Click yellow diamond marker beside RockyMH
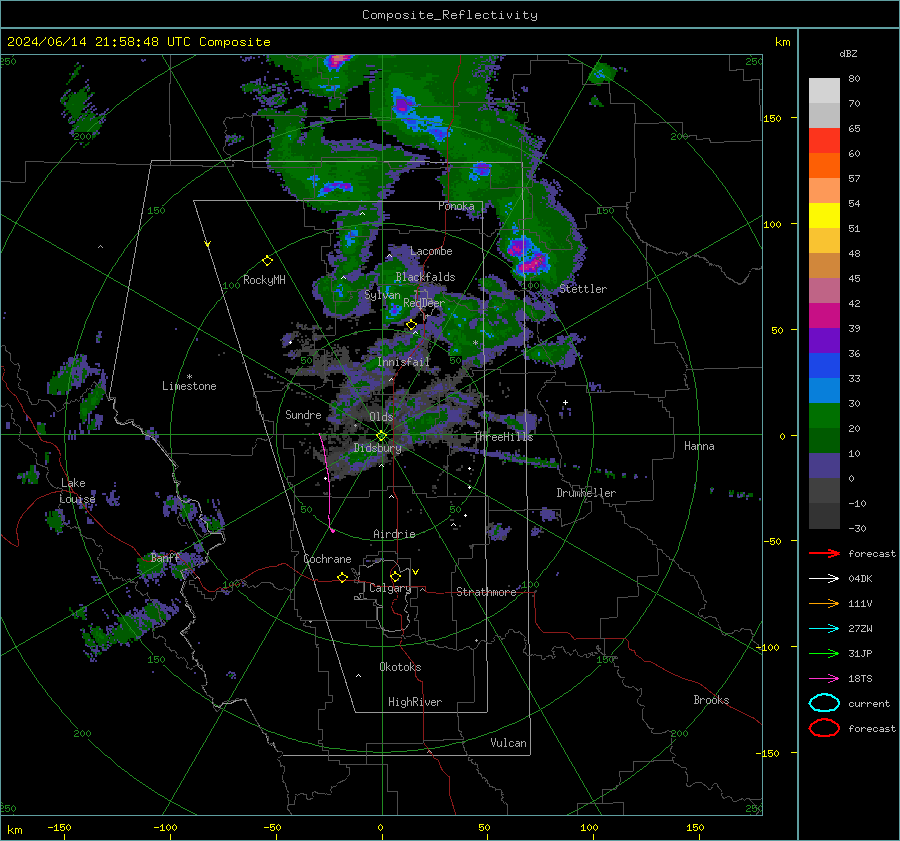Image resolution: width=900 pixels, height=841 pixels. tap(267, 261)
